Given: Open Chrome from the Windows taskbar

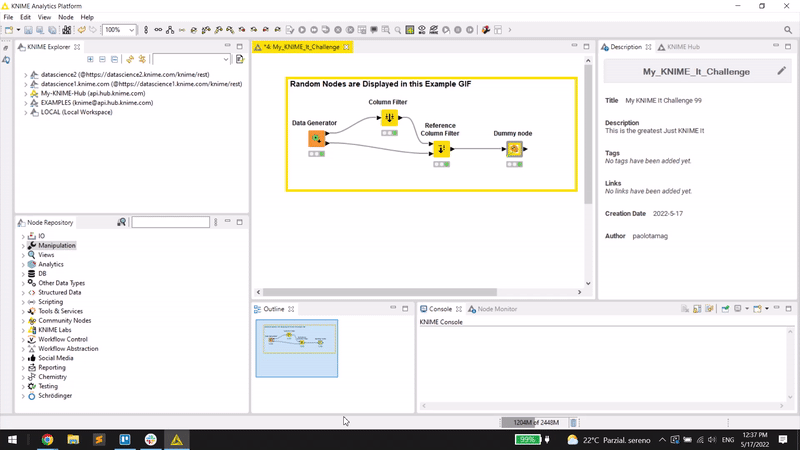Looking at the screenshot, I should click(47, 439).
